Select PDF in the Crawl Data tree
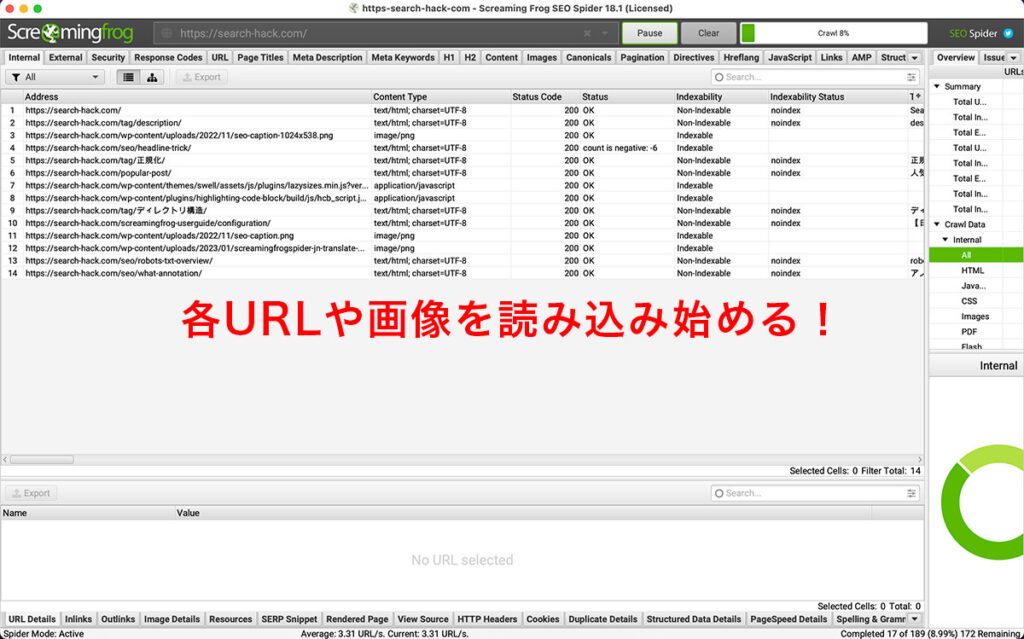Image resolution: width=1024 pixels, height=639 pixels. [969, 332]
